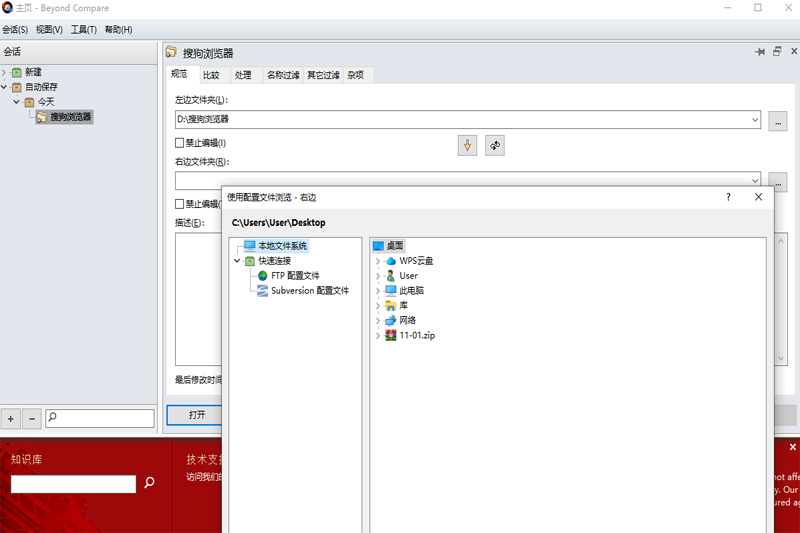Click the left folder browse button
Screen dimensions: 800x533
778,121
